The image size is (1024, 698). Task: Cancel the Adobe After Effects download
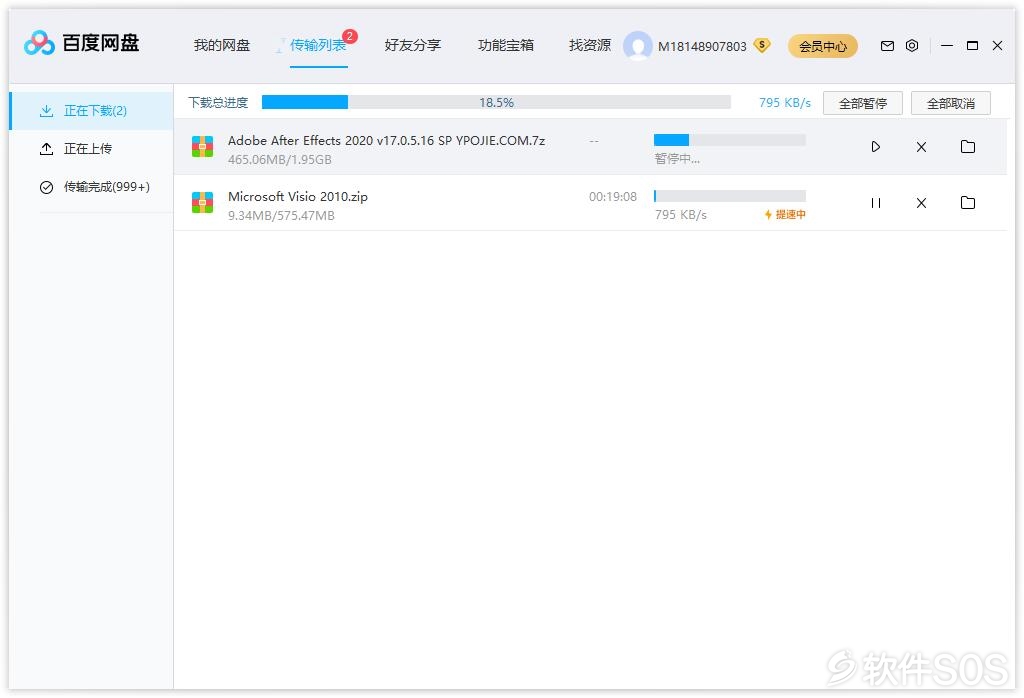tap(921, 147)
